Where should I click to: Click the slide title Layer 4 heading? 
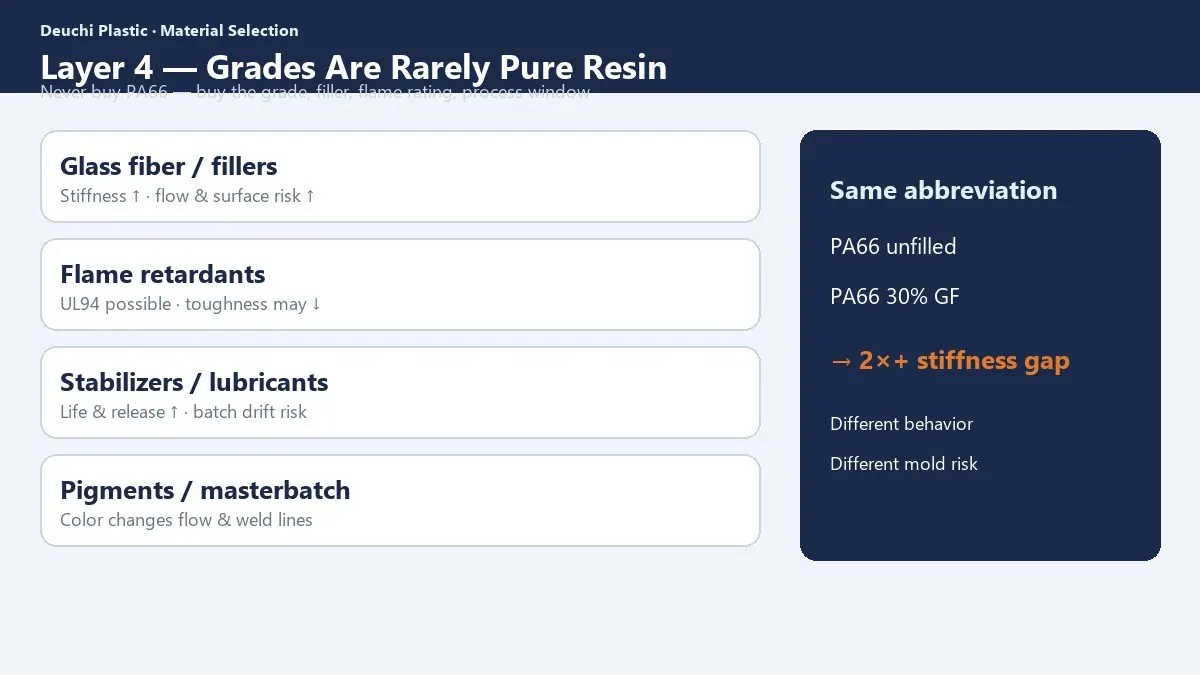point(353,67)
